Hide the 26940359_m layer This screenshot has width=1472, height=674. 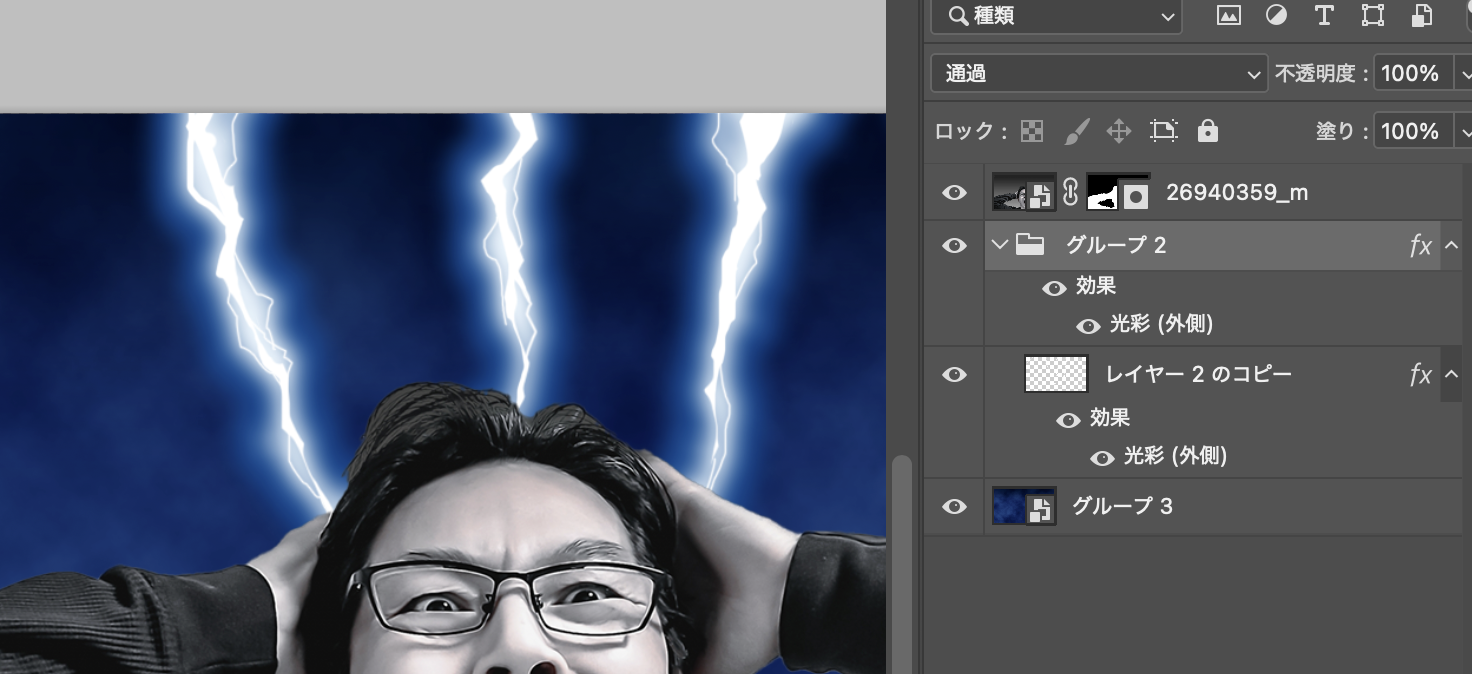(x=955, y=192)
